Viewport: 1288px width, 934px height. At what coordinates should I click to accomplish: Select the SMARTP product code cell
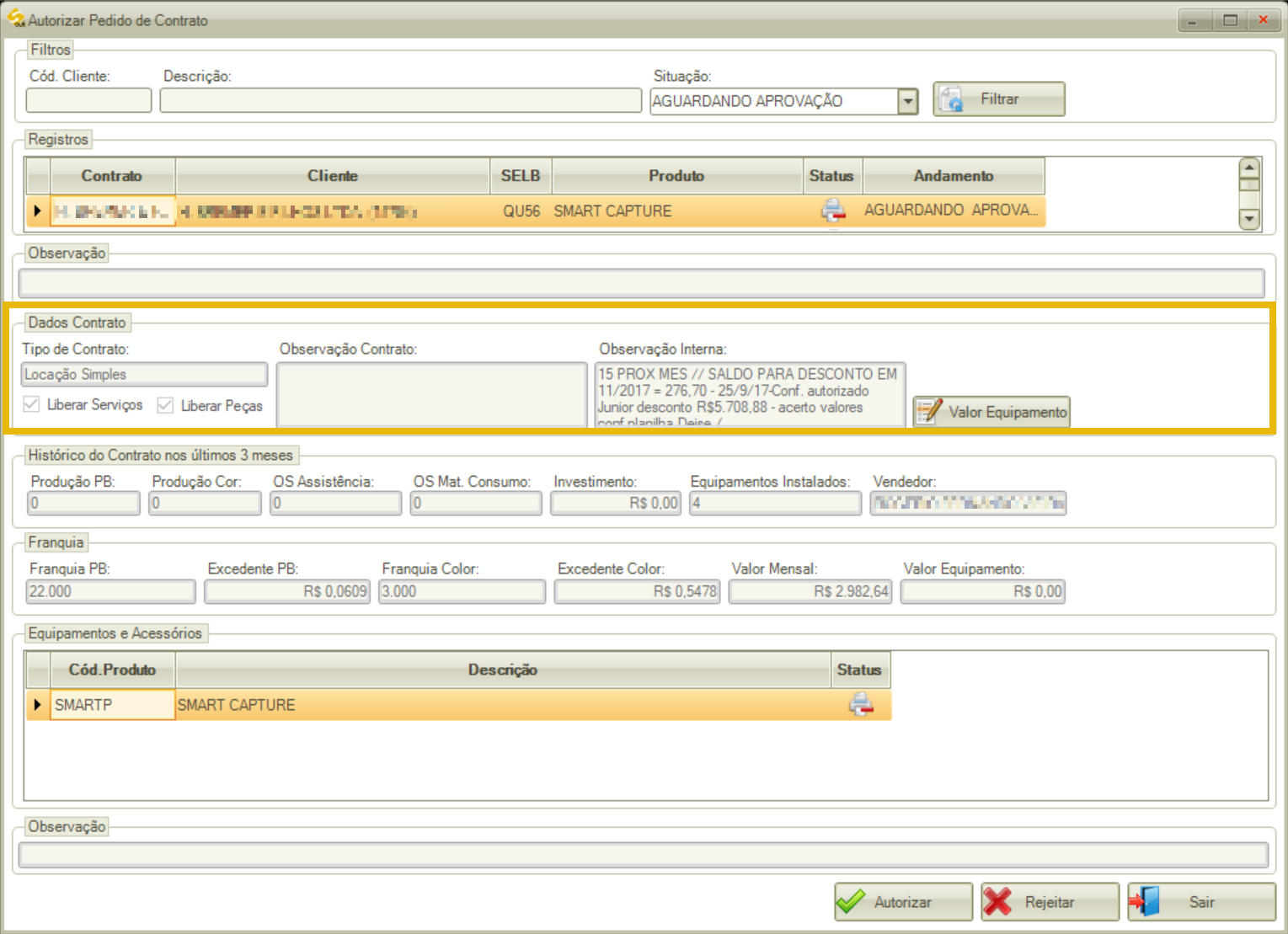(x=112, y=705)
